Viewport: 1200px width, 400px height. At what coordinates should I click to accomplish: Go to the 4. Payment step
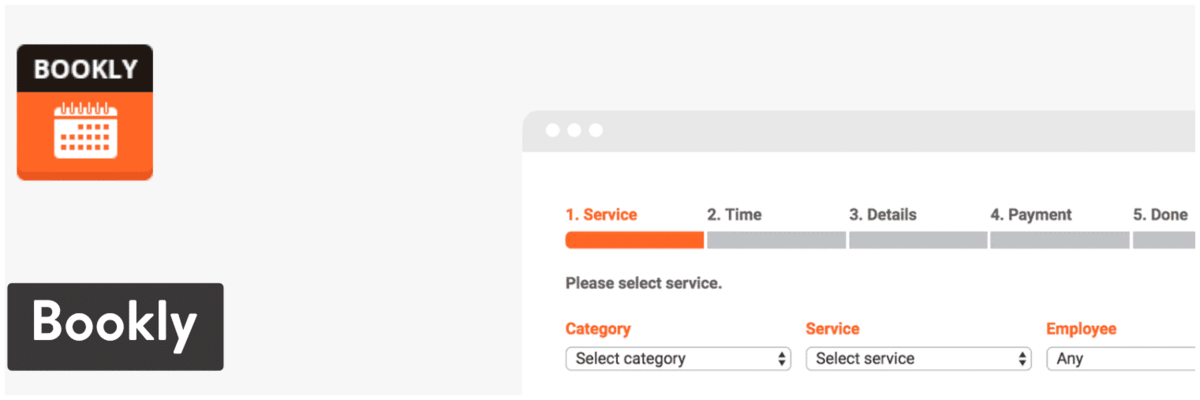coord(1031,214)
